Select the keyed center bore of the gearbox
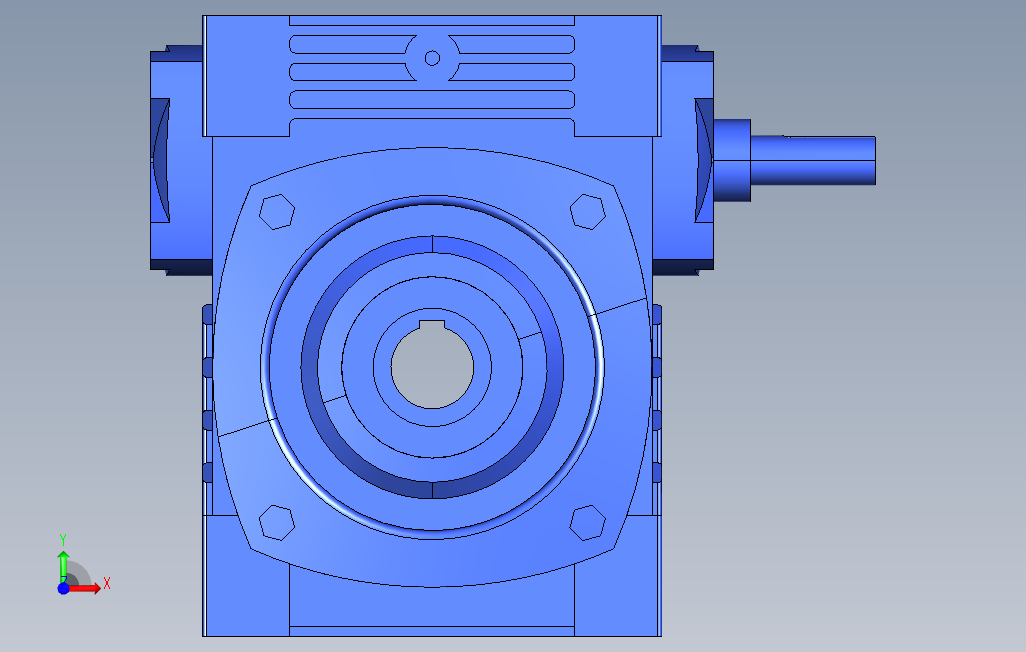The height and width of the screenshot is (652, 1026). point(432,365)
